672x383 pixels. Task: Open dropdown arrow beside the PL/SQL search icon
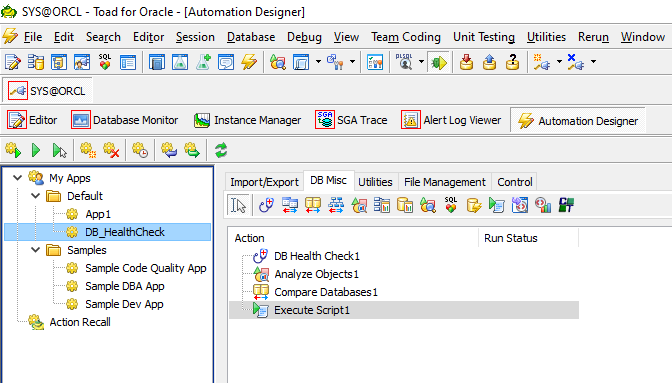pyautogui.click(x=421, y=62)
